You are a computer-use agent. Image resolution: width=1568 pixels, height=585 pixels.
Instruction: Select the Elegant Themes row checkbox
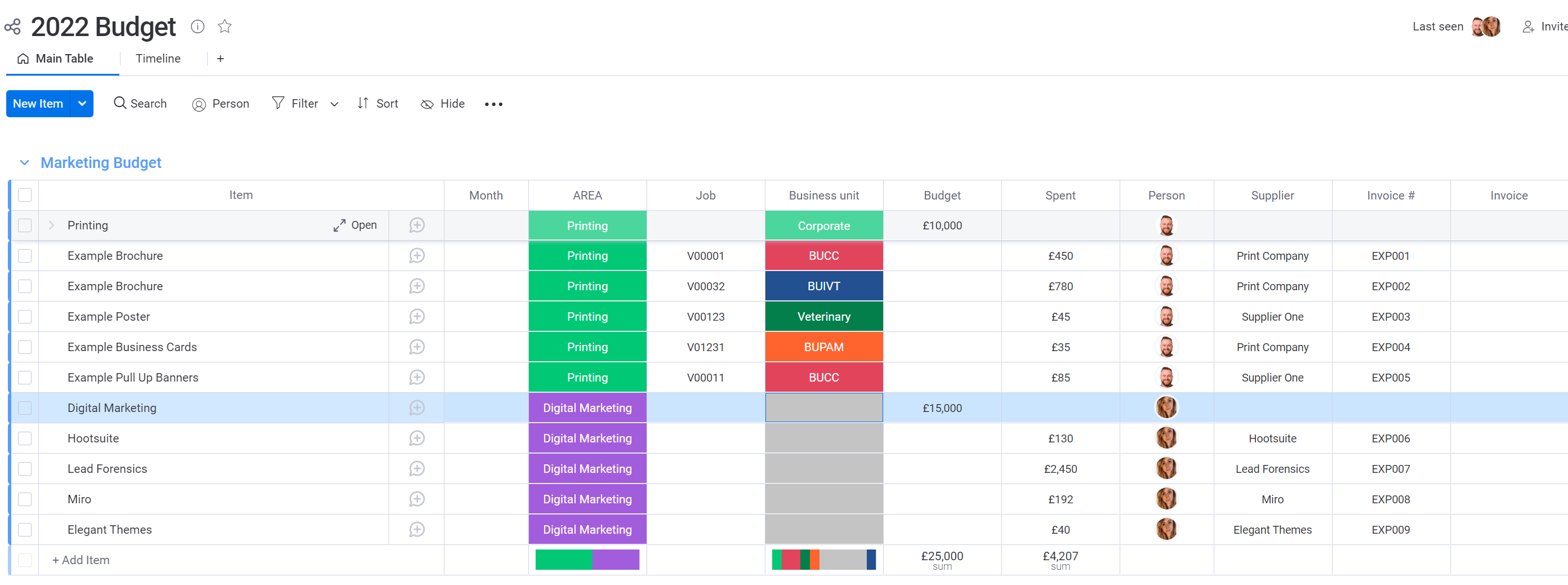(25, 530)
